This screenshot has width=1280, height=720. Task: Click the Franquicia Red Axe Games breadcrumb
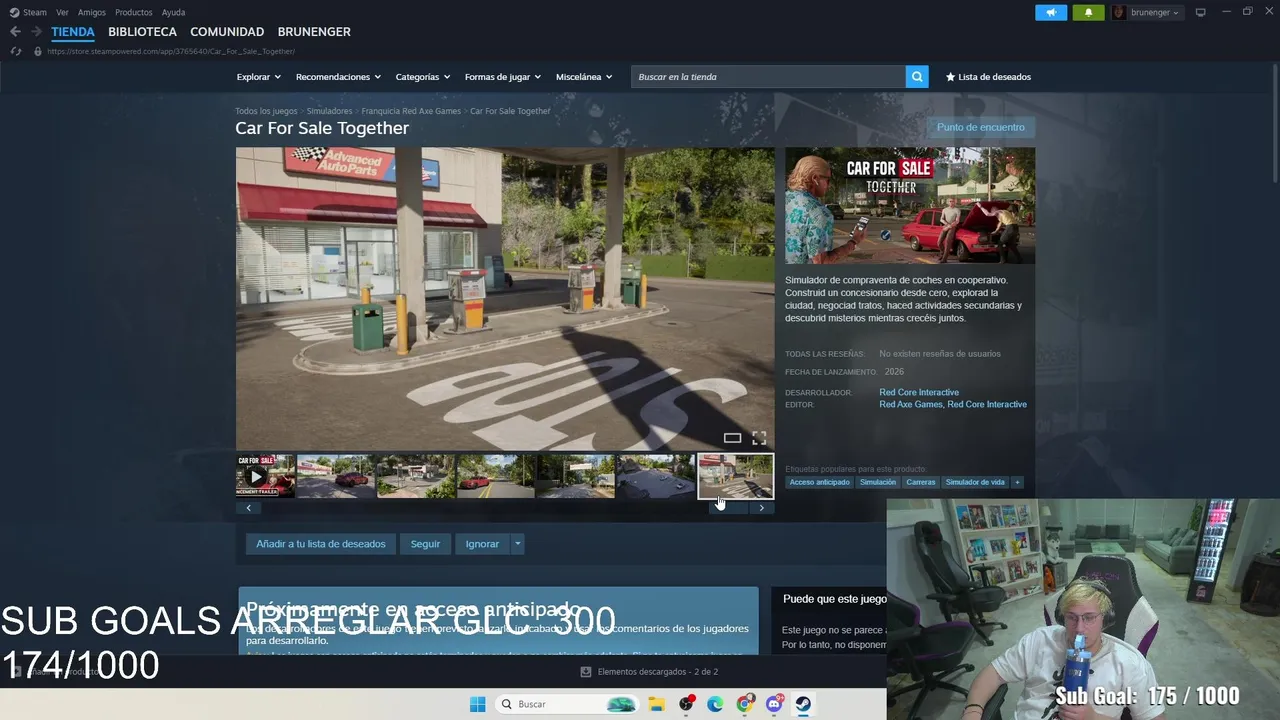(411, 111)
